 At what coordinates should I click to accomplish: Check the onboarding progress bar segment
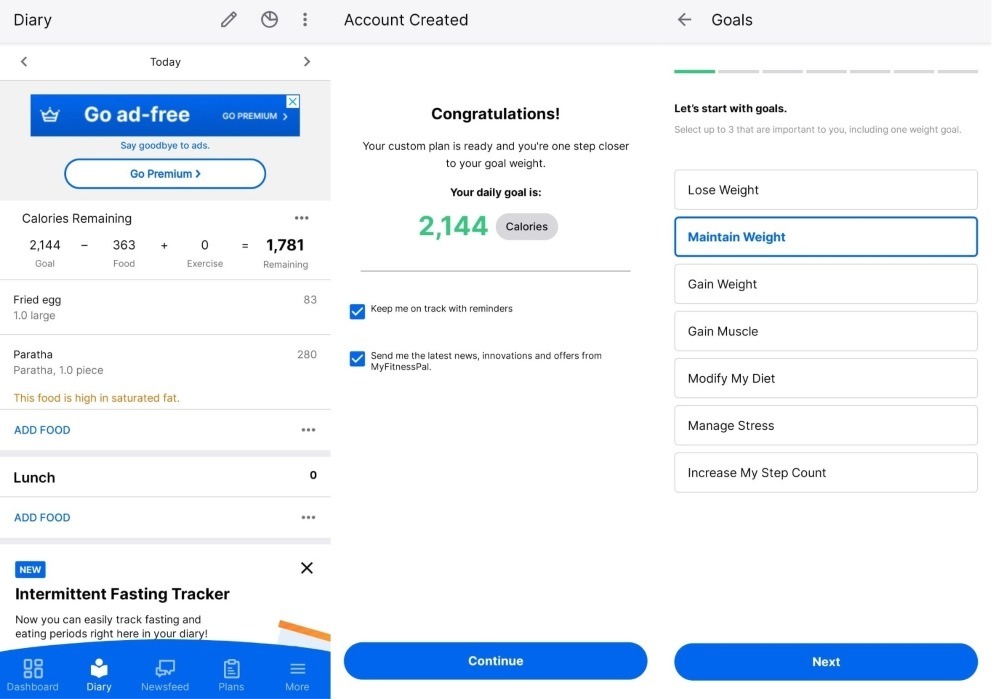point(694,73)
